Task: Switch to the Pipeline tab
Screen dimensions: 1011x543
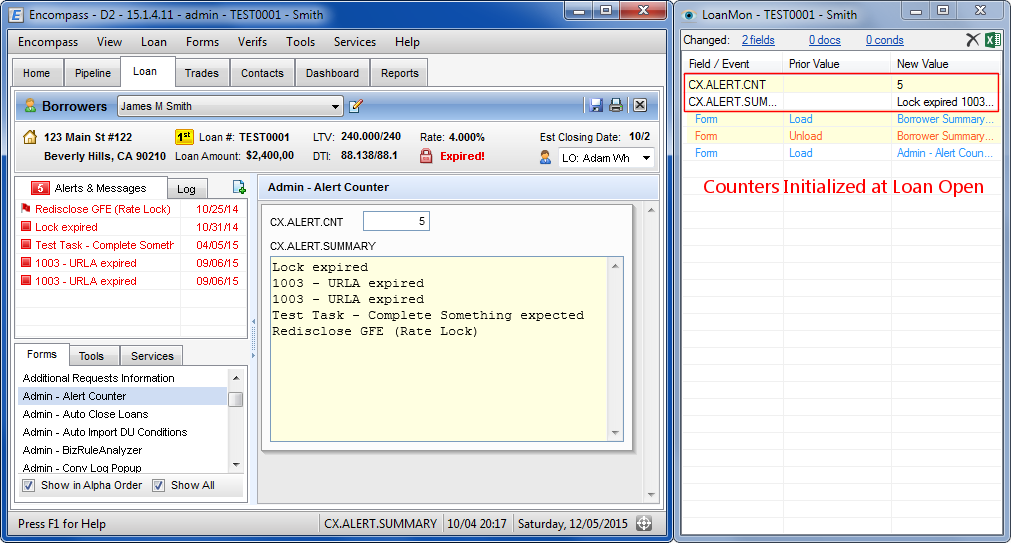Action: point(93,74)
